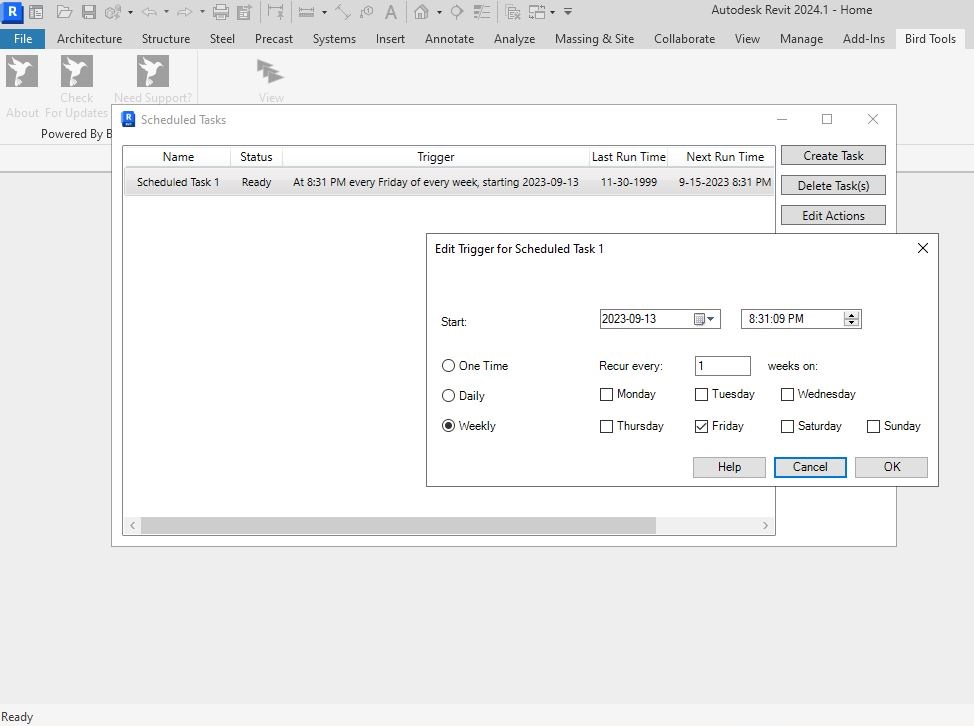
Task: Click the Undo arrow icon
Action: point(149,12)
